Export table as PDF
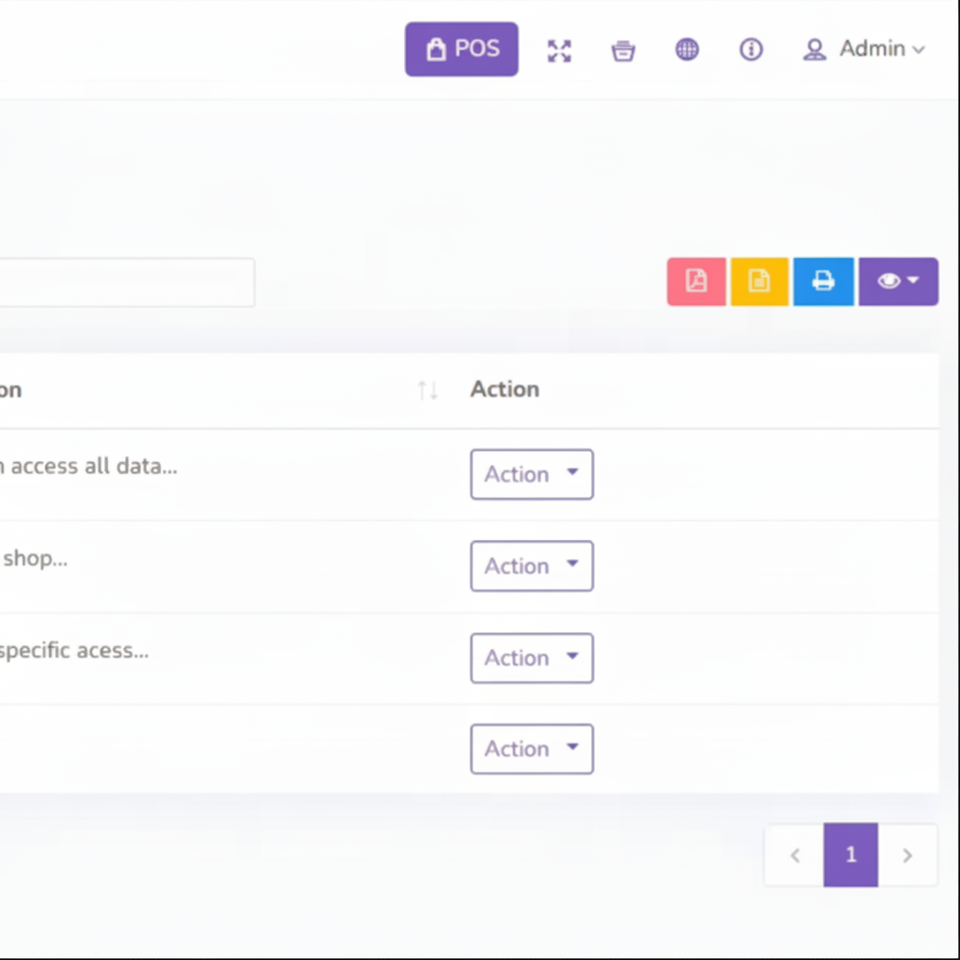 [696, 282]
